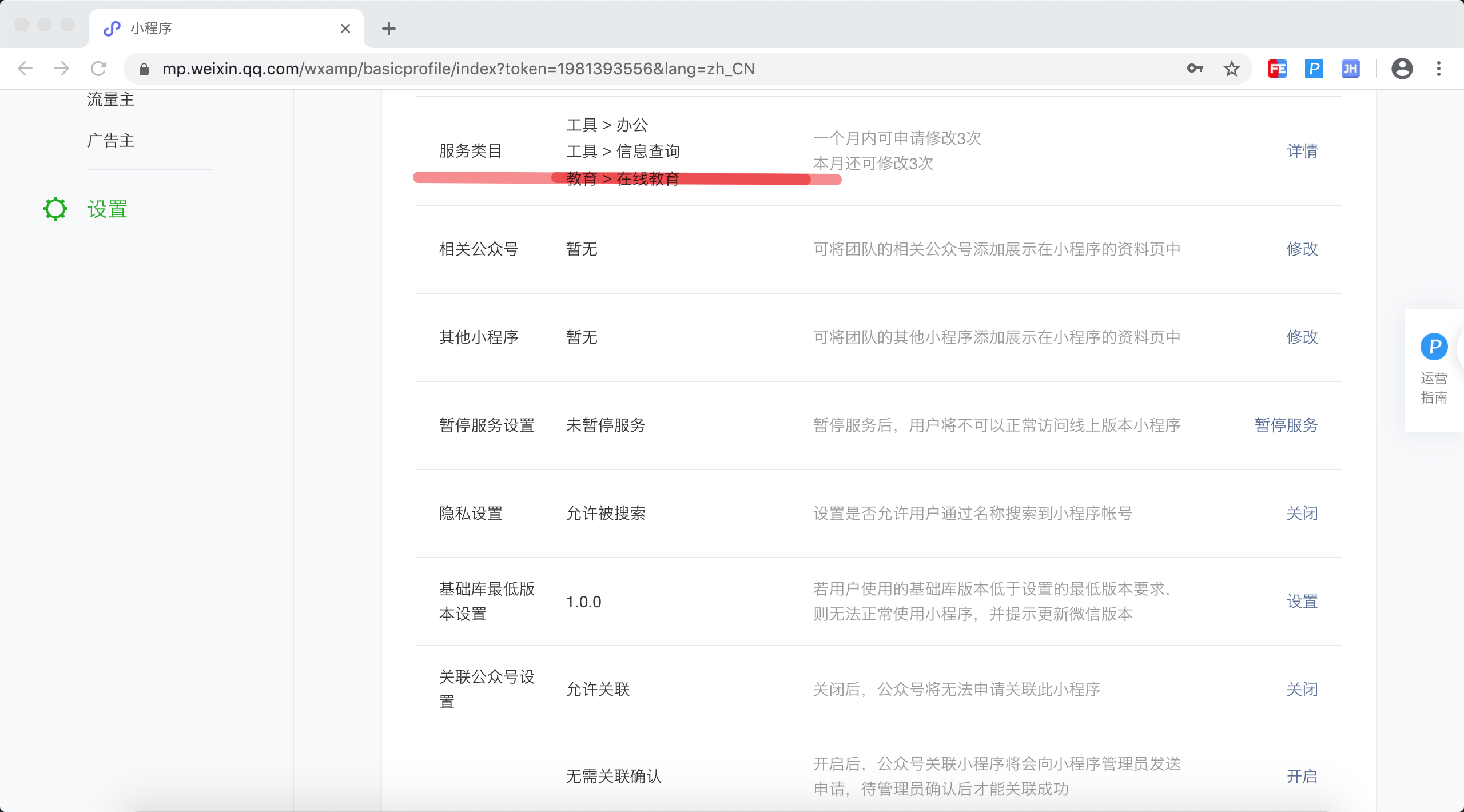Click the JH extension icon
Screen dimensions: 1464x812
pos(1350,69)
